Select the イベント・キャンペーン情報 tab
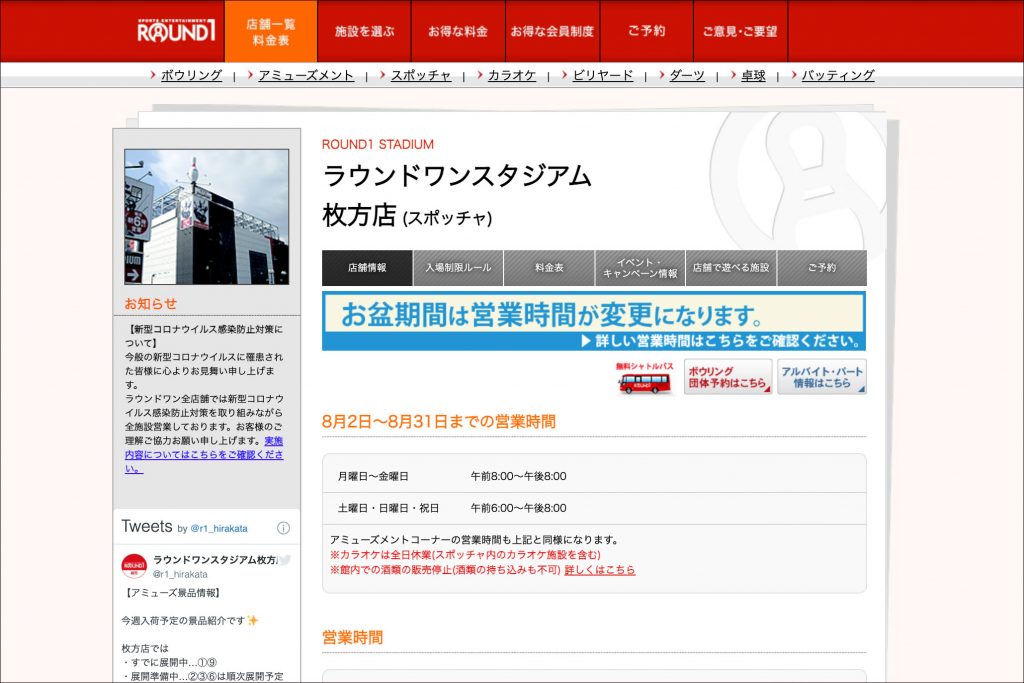 click(x=640, y=268)
